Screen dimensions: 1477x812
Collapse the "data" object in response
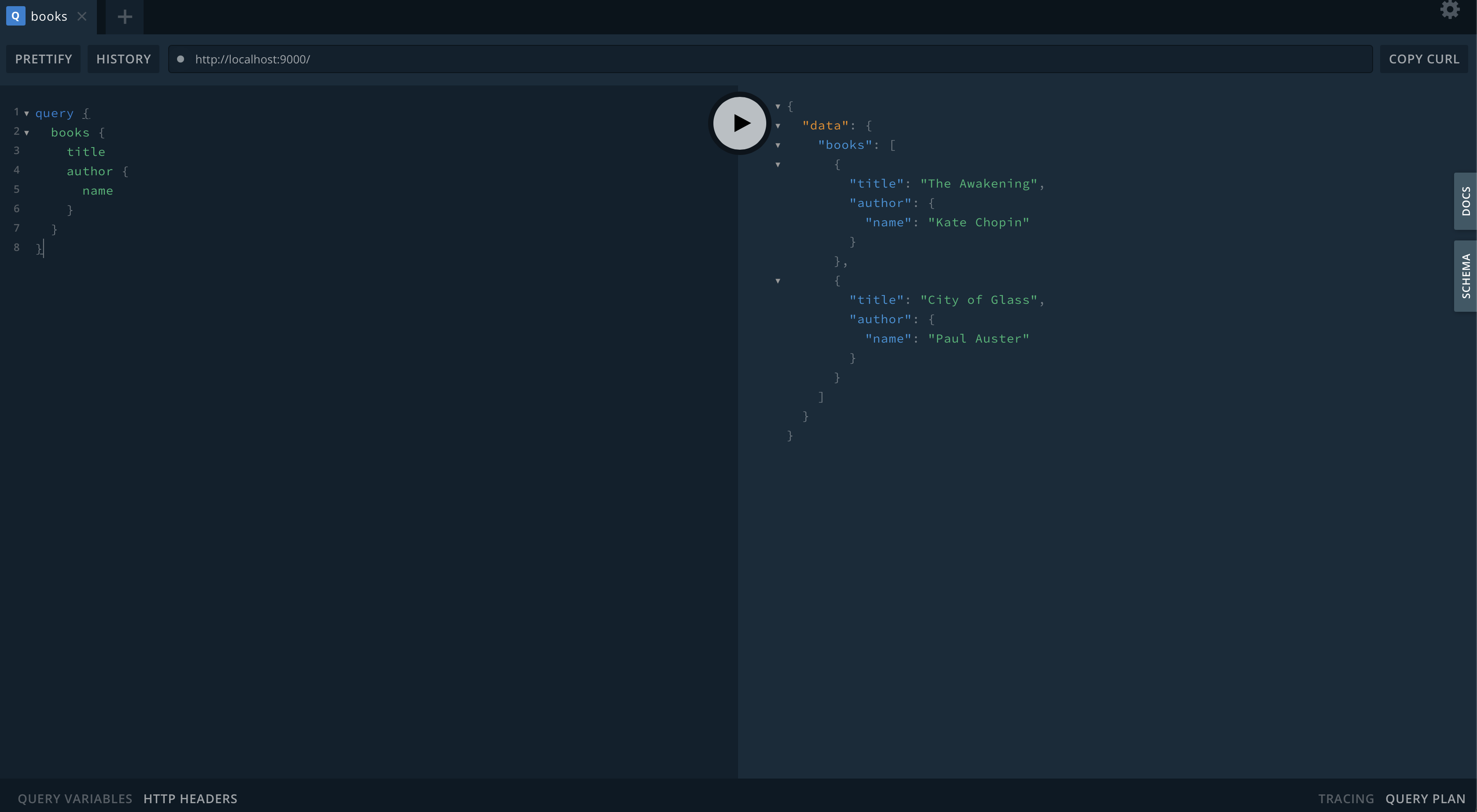(x=778, y=126)
